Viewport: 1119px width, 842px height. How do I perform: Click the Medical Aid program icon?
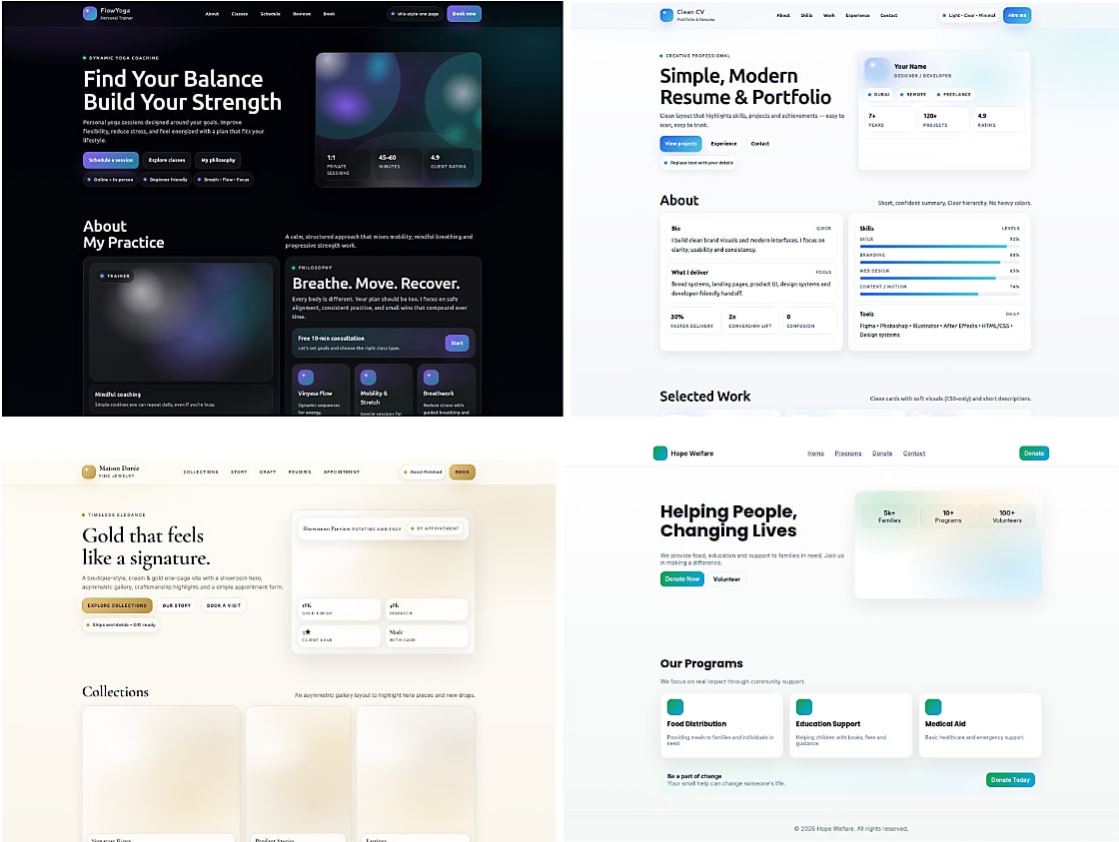pos(933,707)
